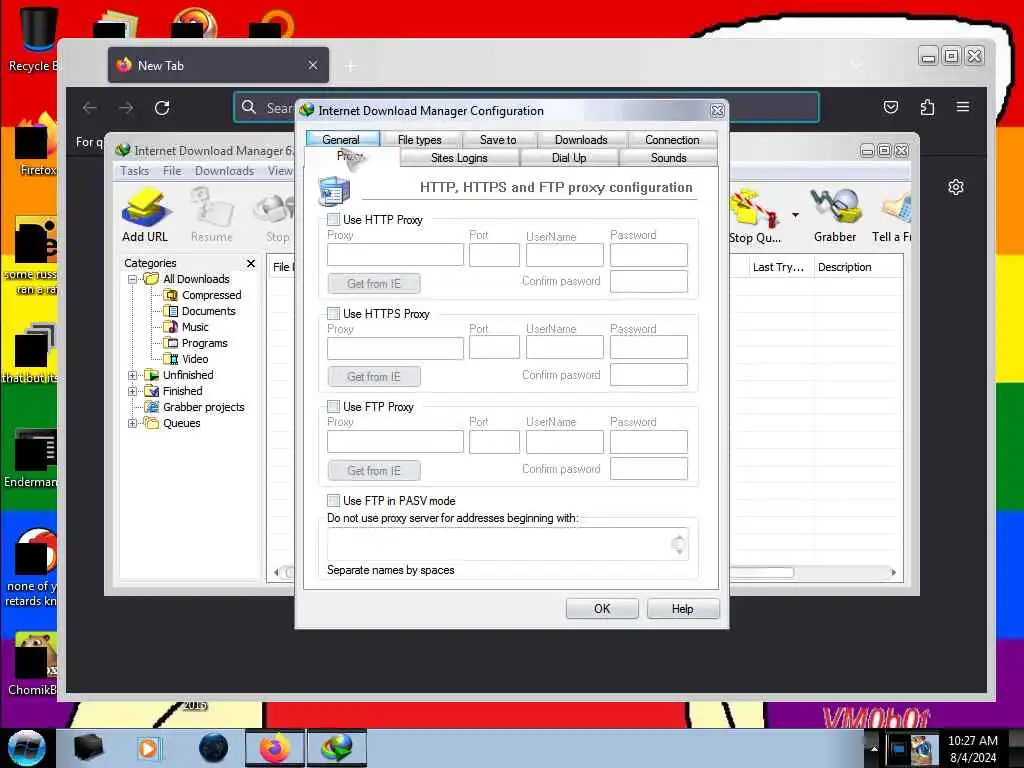Click the Add URL toolbar icon
Screen dimensions: 1024x768
point(146,215)
